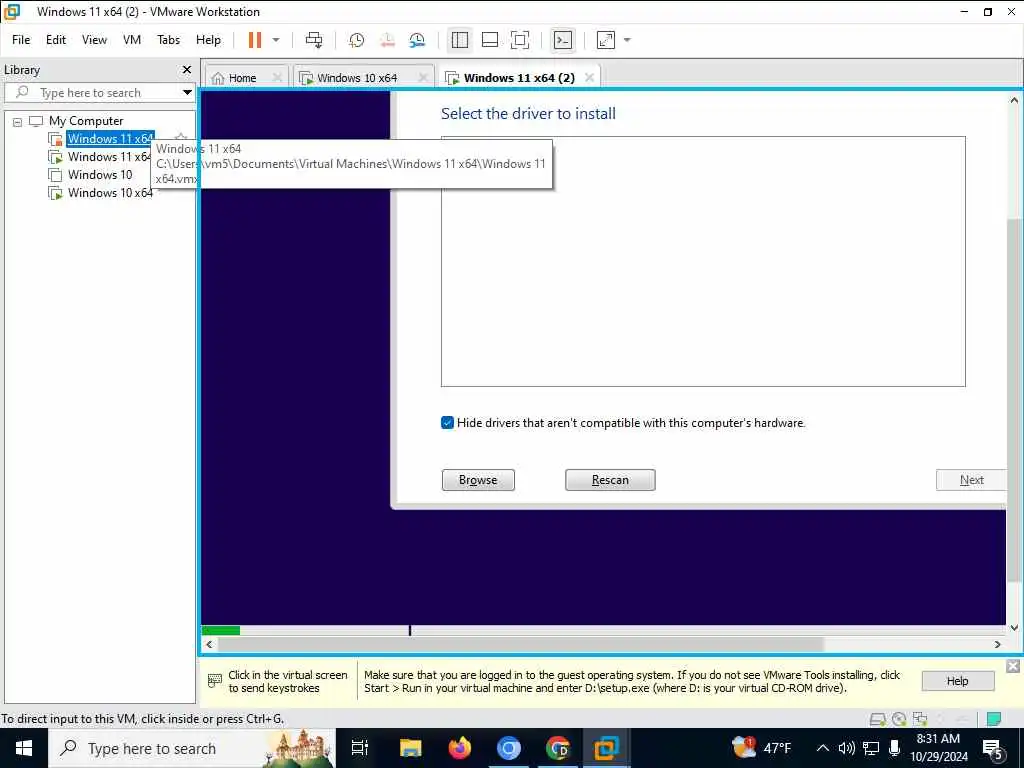
Task: Click the scroll left arrow of VM view
Action: (209, 645)
